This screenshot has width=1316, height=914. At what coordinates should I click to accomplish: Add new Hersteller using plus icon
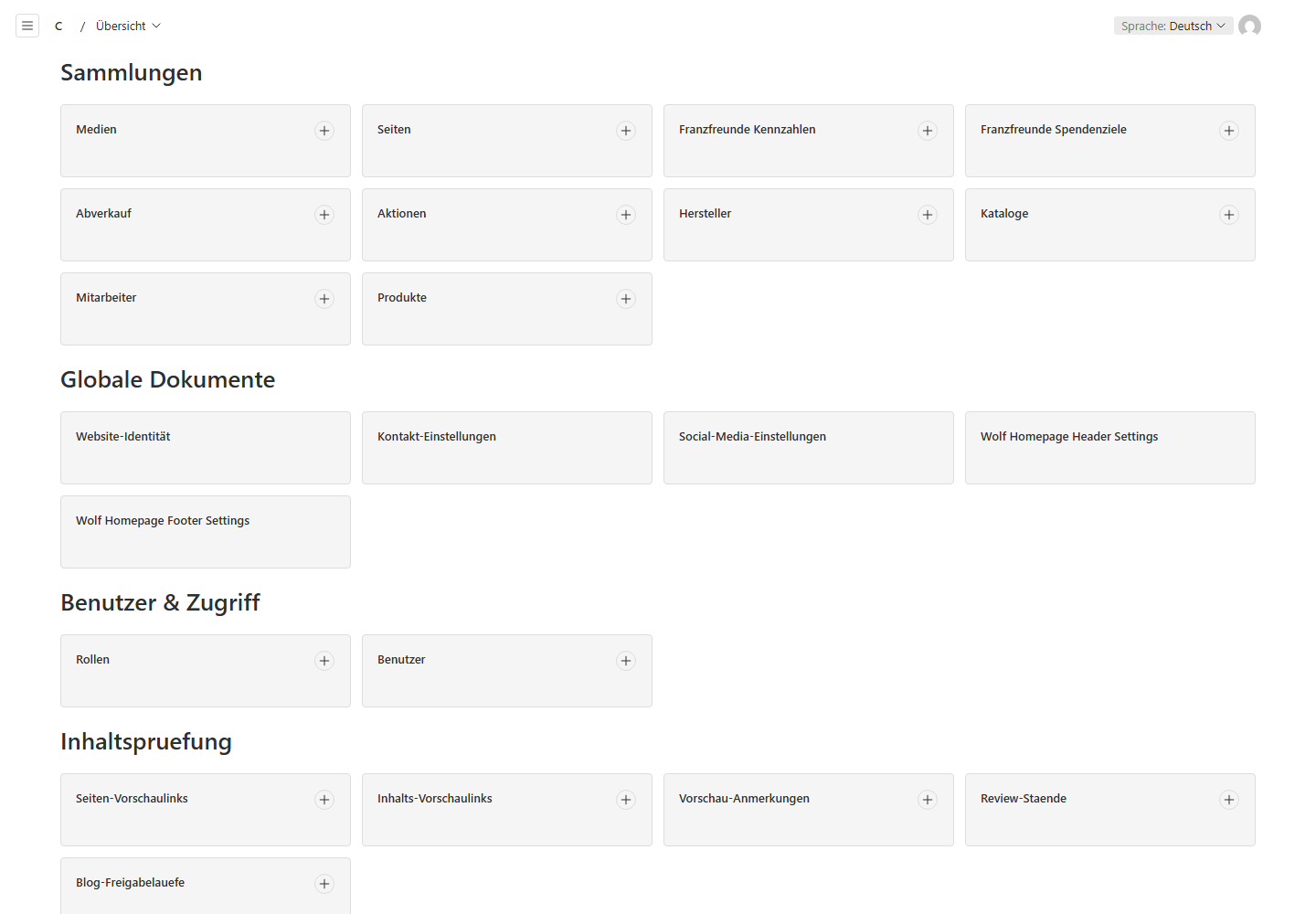point(928,215)
